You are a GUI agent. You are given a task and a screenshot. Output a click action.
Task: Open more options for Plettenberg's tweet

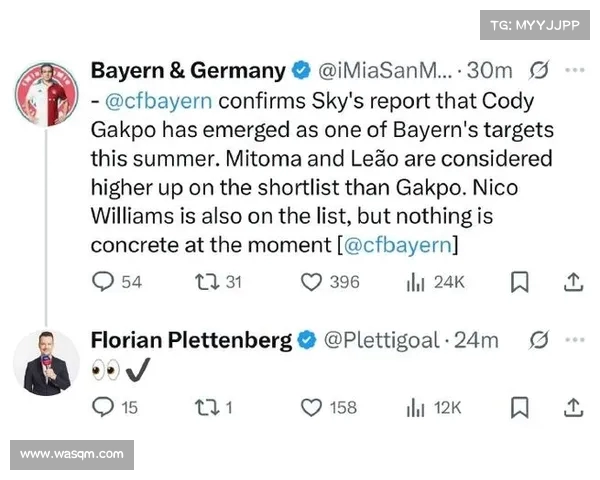(x=575, y=340)
